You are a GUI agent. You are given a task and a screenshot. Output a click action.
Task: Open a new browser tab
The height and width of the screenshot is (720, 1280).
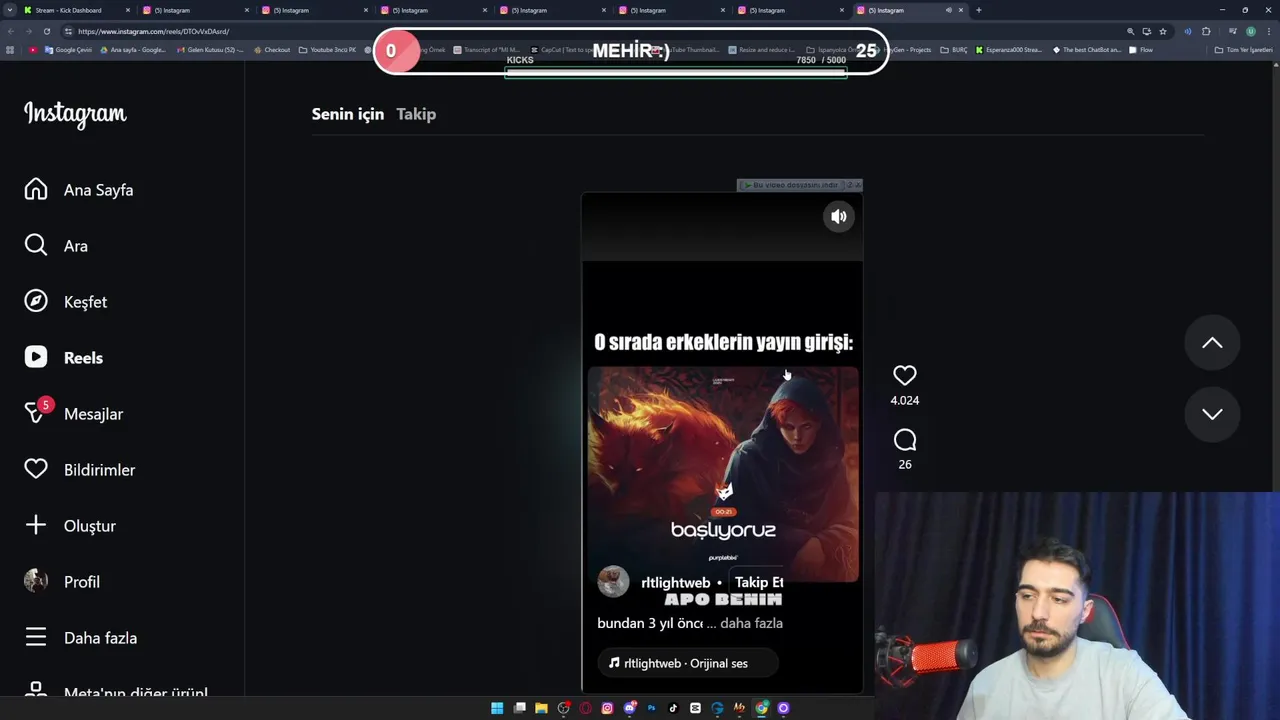click(978, 10)
